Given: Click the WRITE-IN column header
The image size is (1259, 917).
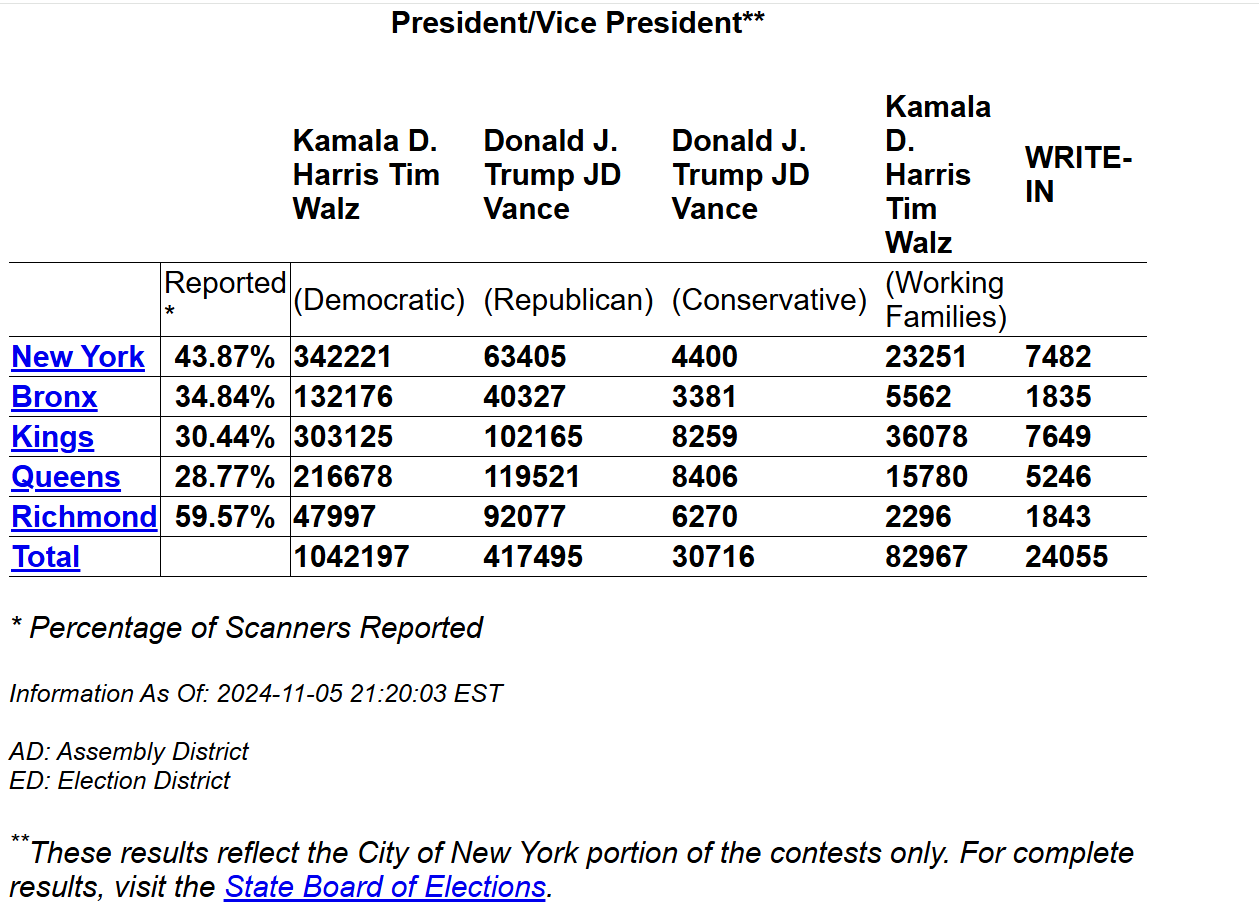Looking at the screenshot, I should [x=1078, y=174].
